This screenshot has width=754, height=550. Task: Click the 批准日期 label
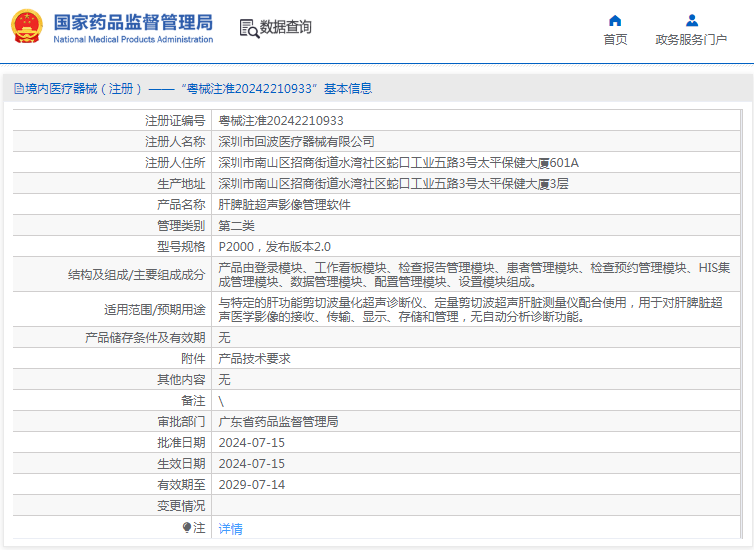181,443
